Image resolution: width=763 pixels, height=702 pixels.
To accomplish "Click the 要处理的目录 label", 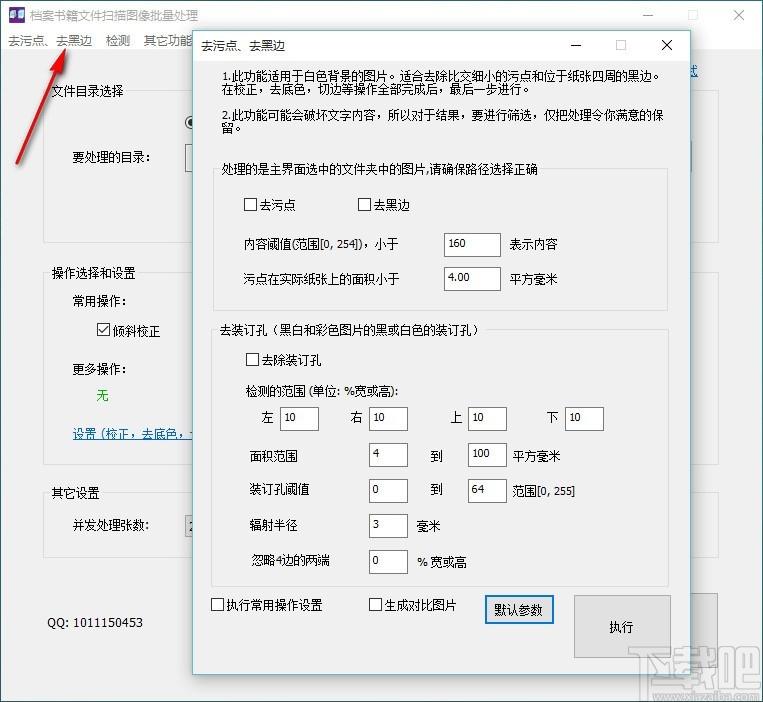I will (x=111, y=157).
